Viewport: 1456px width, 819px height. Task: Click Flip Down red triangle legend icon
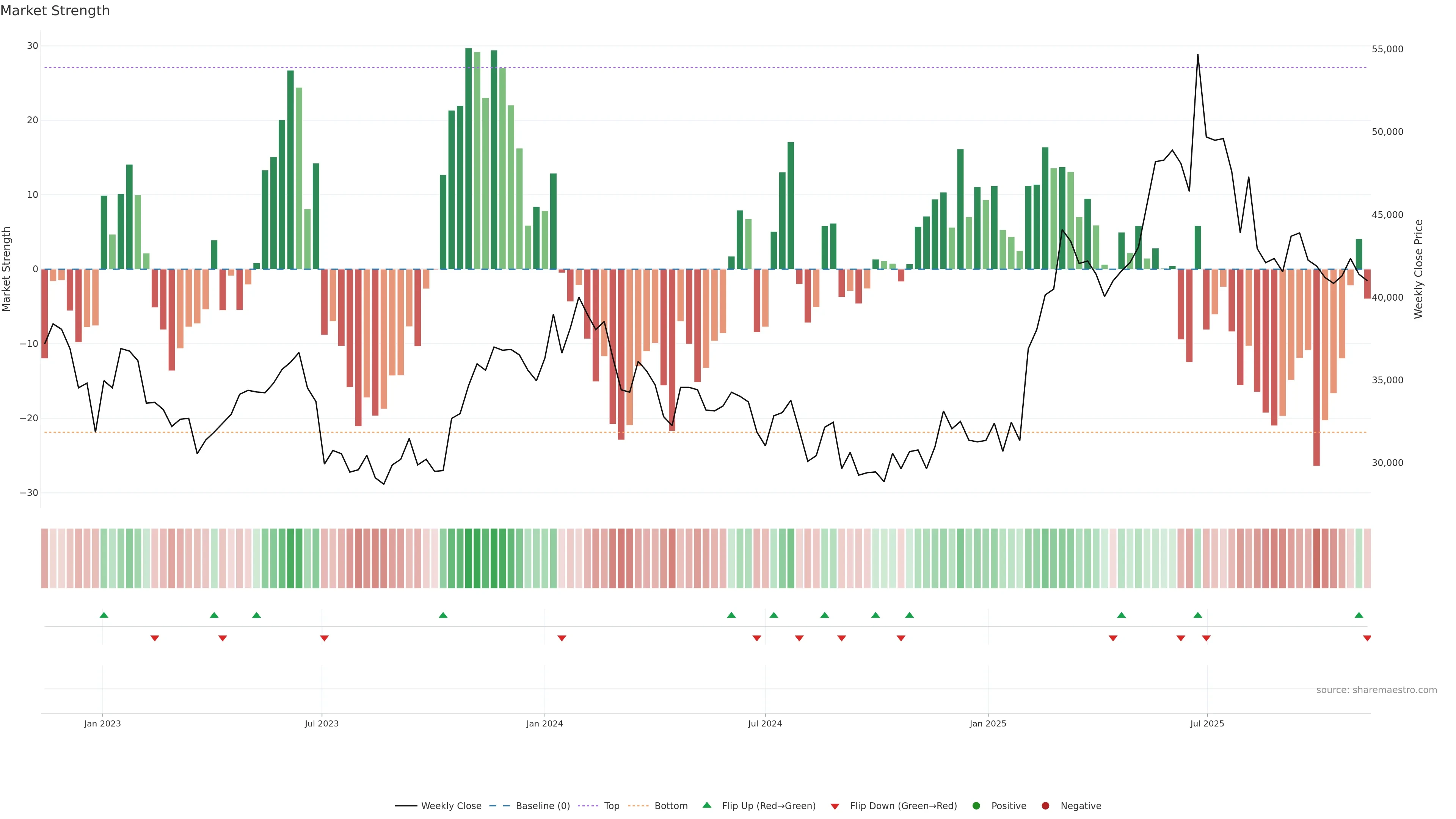[835, 806]
